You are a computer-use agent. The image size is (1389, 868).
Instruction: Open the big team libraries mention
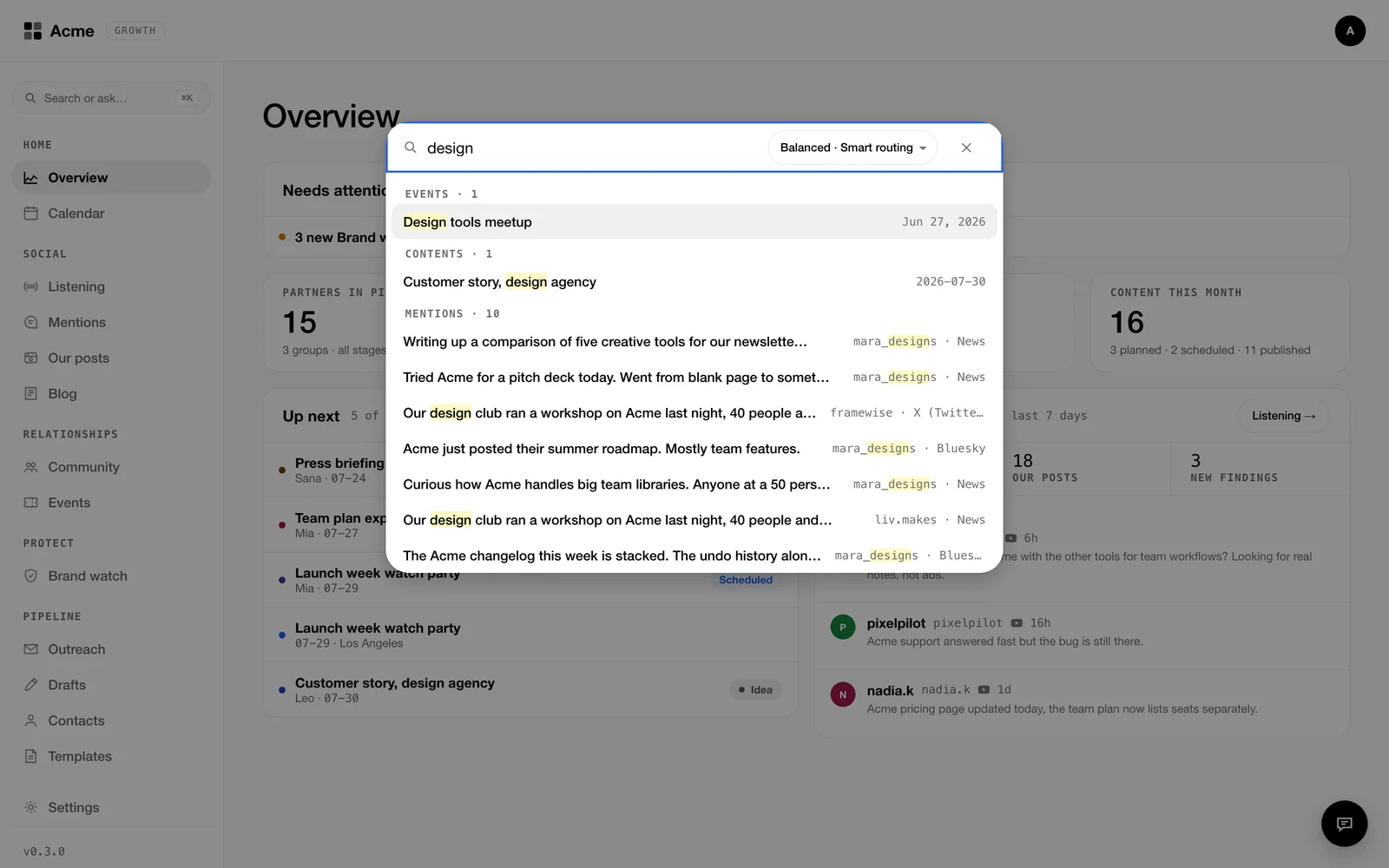point(694,484)
